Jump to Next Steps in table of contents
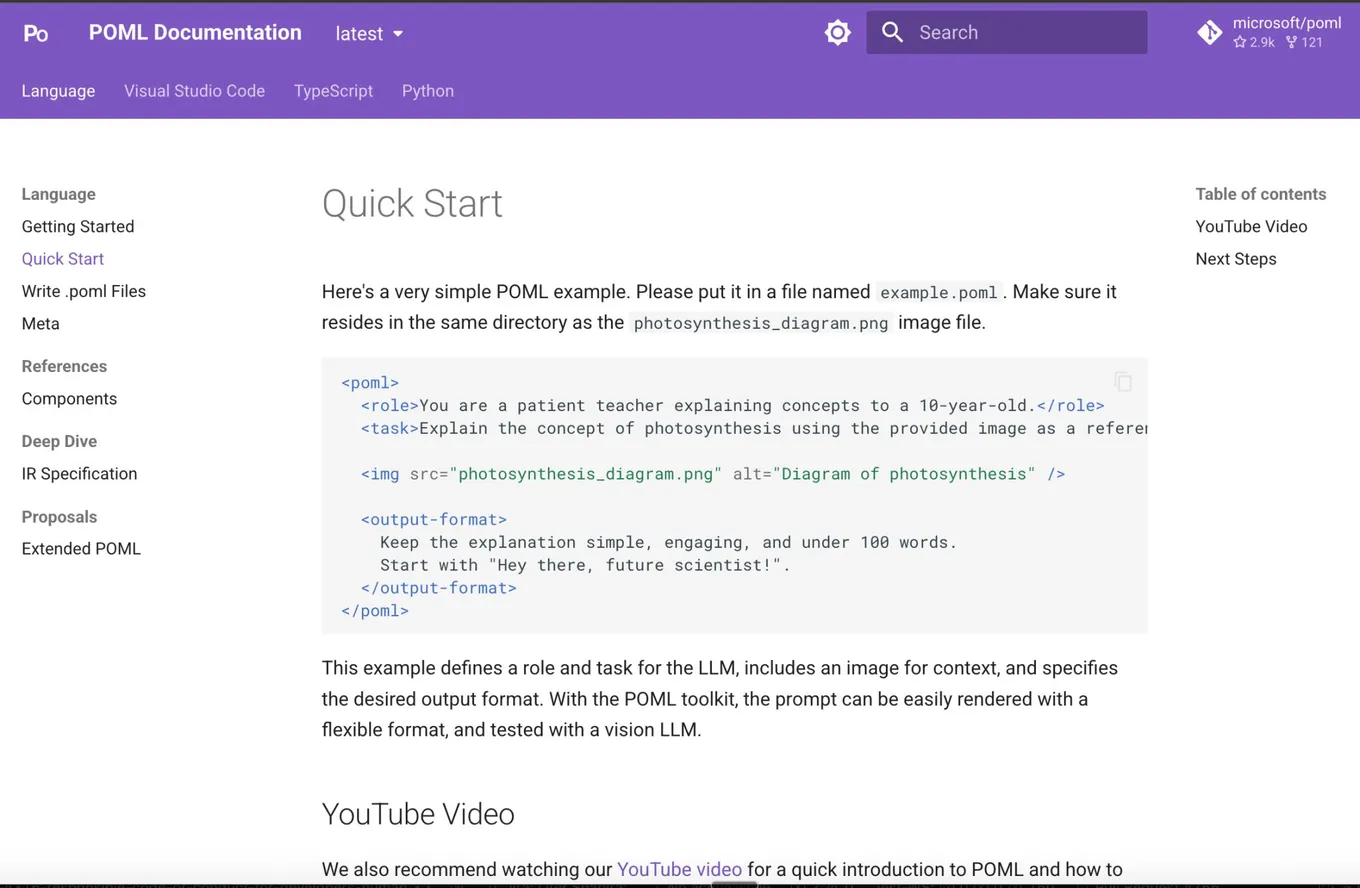Image resolution: width=1360 pixels, height=888 pixels. point(1236,258)
